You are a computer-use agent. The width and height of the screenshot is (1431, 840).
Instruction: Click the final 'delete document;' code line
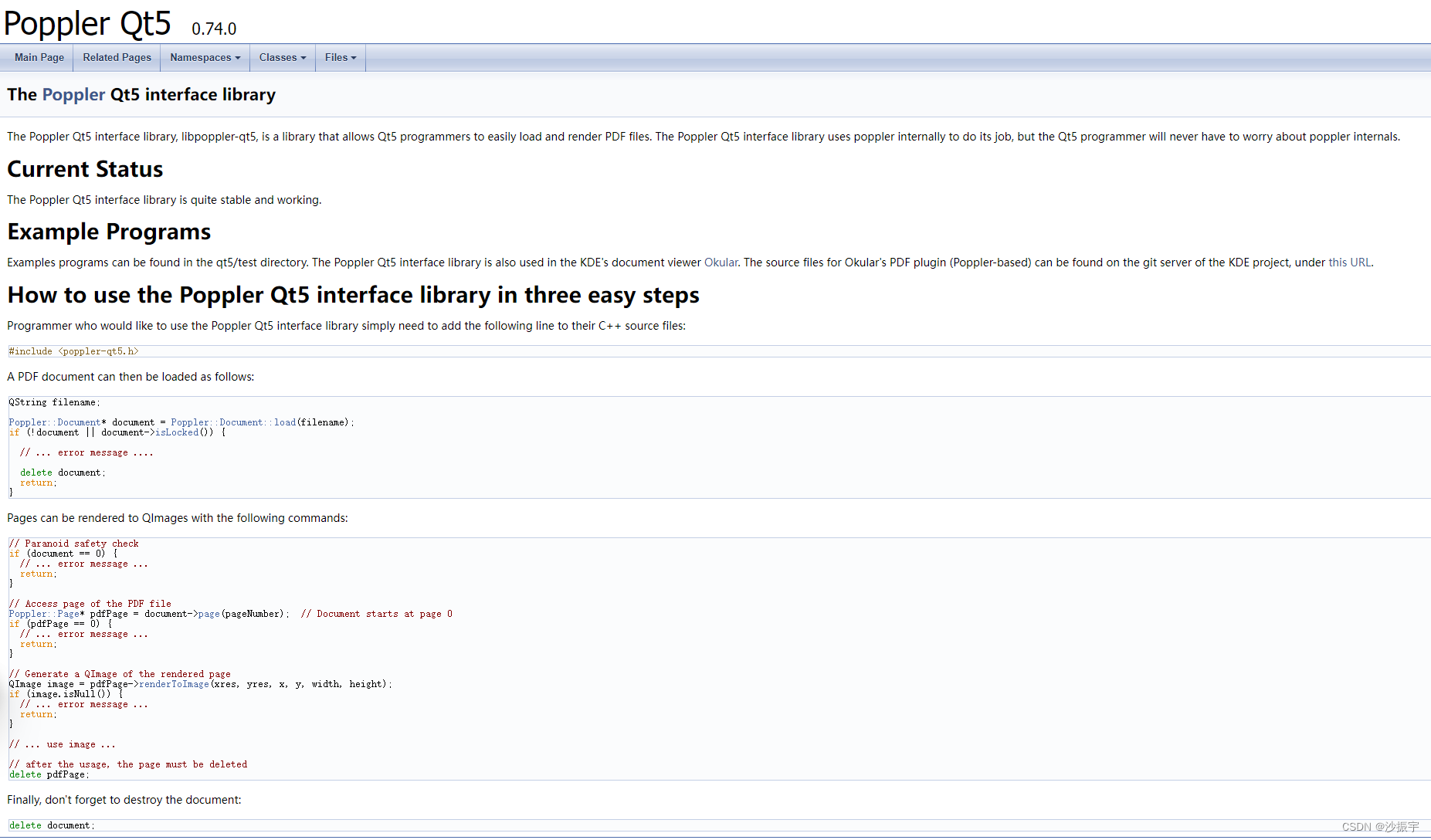click(x=52, y=825)
